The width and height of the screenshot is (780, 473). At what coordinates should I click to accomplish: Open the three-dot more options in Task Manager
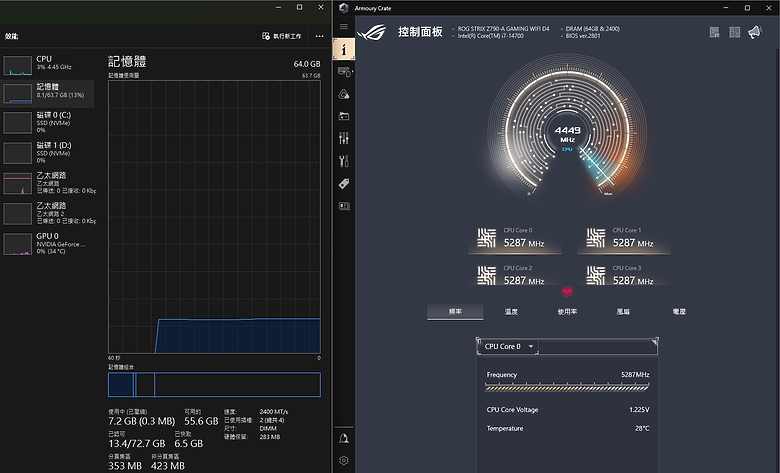pyautogui.click(x=319, y=36)
